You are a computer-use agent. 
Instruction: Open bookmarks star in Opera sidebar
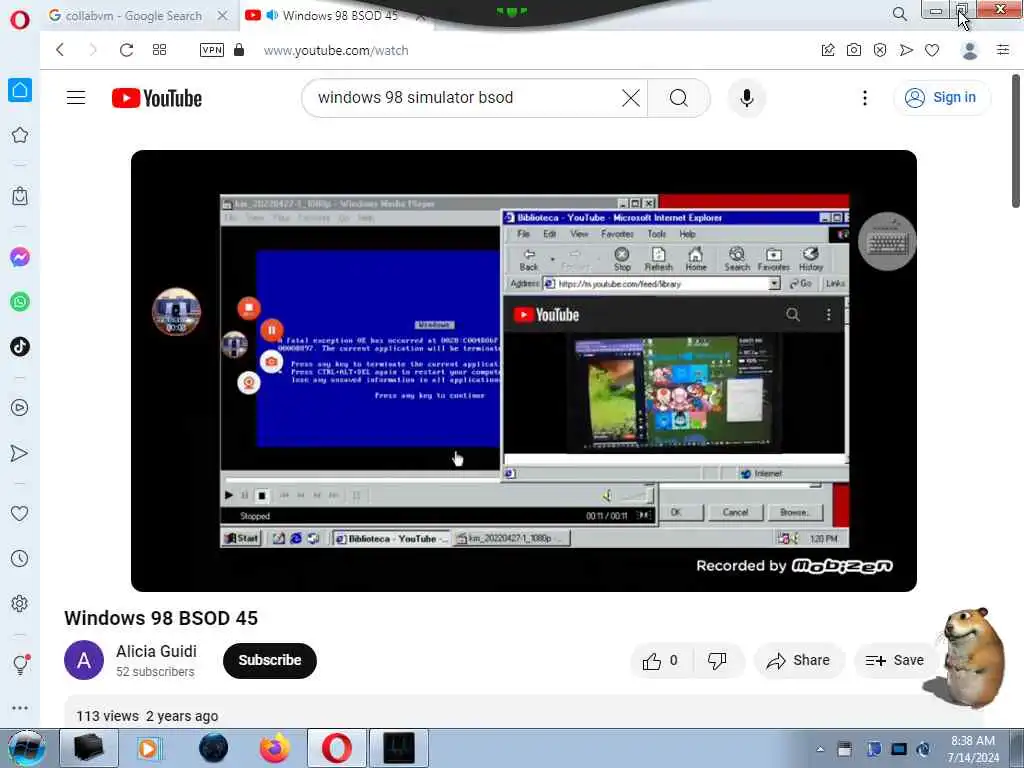pyautogui.click(x=20, y=135)
